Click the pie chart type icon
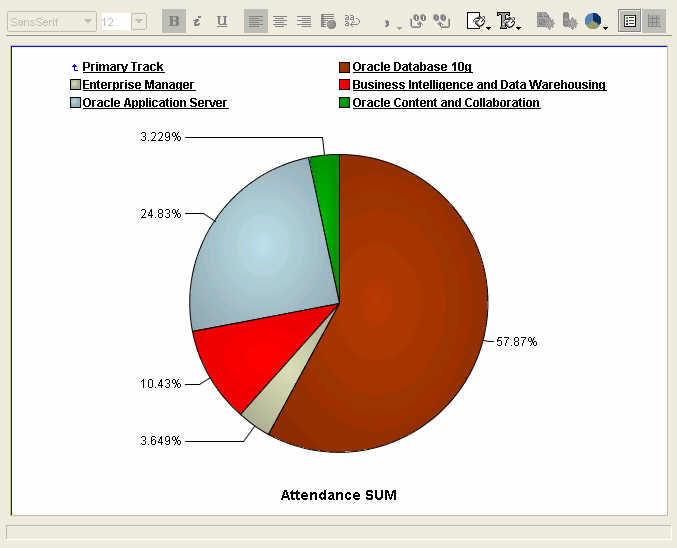Viewport: 677px width, 548px height. click(x=593, y=21)
